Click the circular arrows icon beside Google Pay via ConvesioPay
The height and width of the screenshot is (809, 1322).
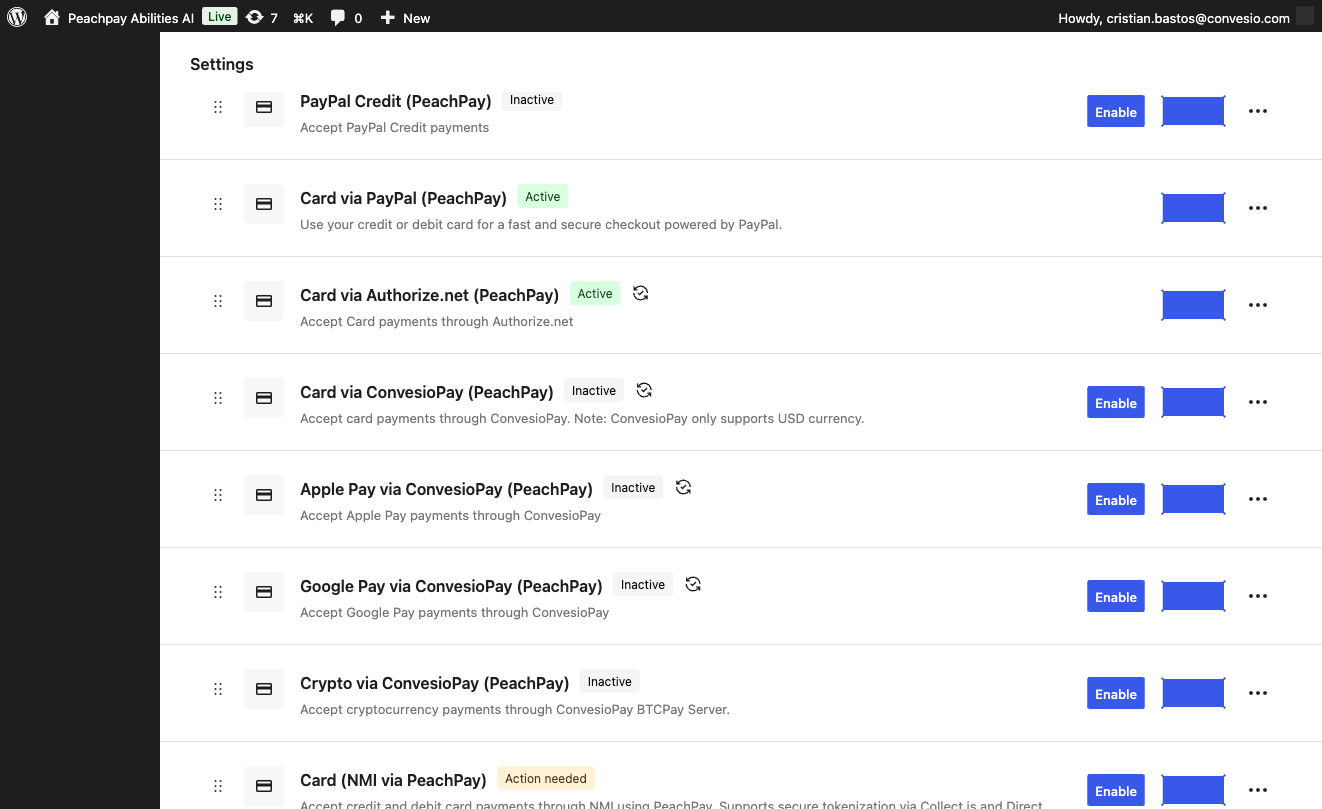pyautogui.click(x=693, y=584)
